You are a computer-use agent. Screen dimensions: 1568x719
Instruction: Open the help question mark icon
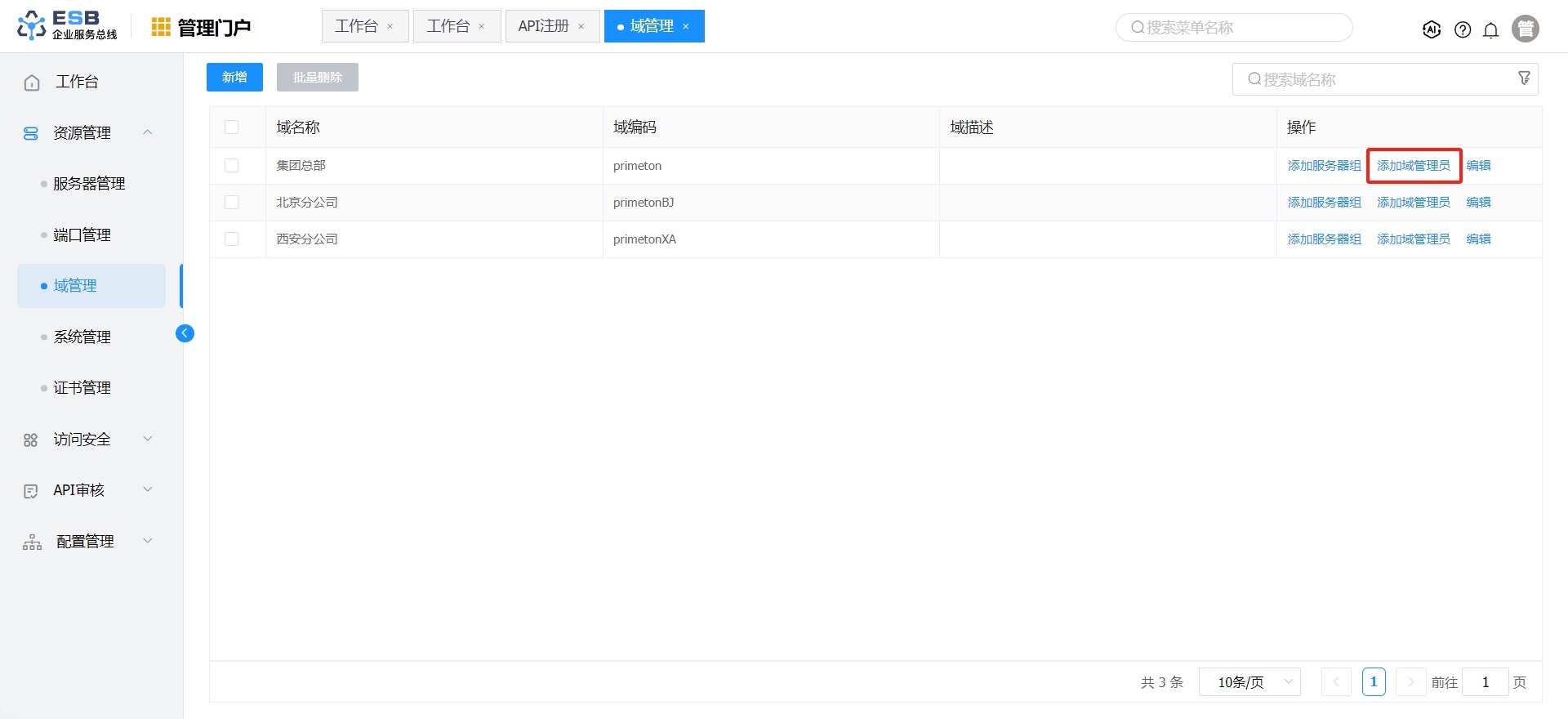(1463, 30)
